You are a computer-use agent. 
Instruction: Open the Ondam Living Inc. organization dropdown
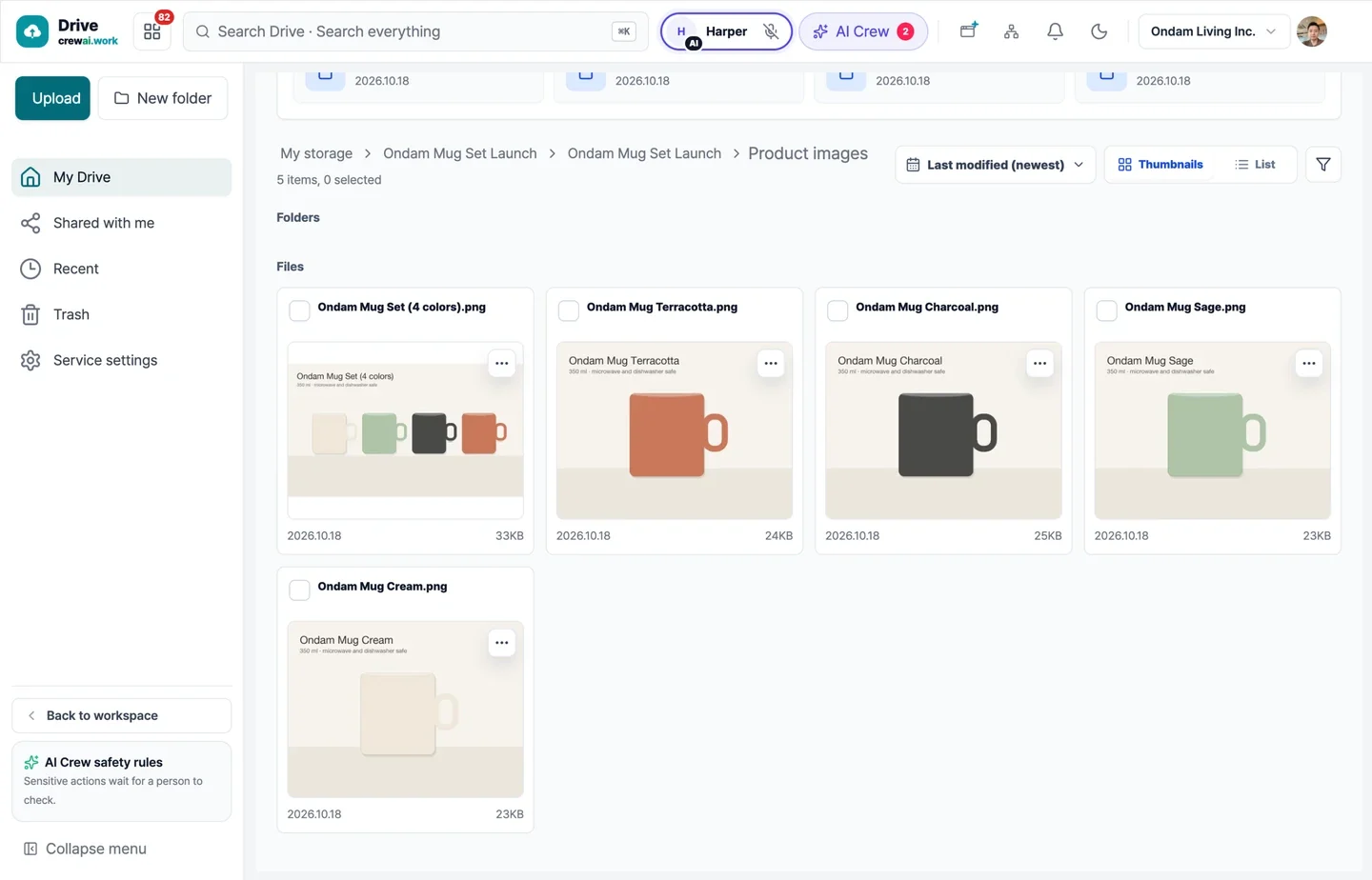tap(1214, 31)
